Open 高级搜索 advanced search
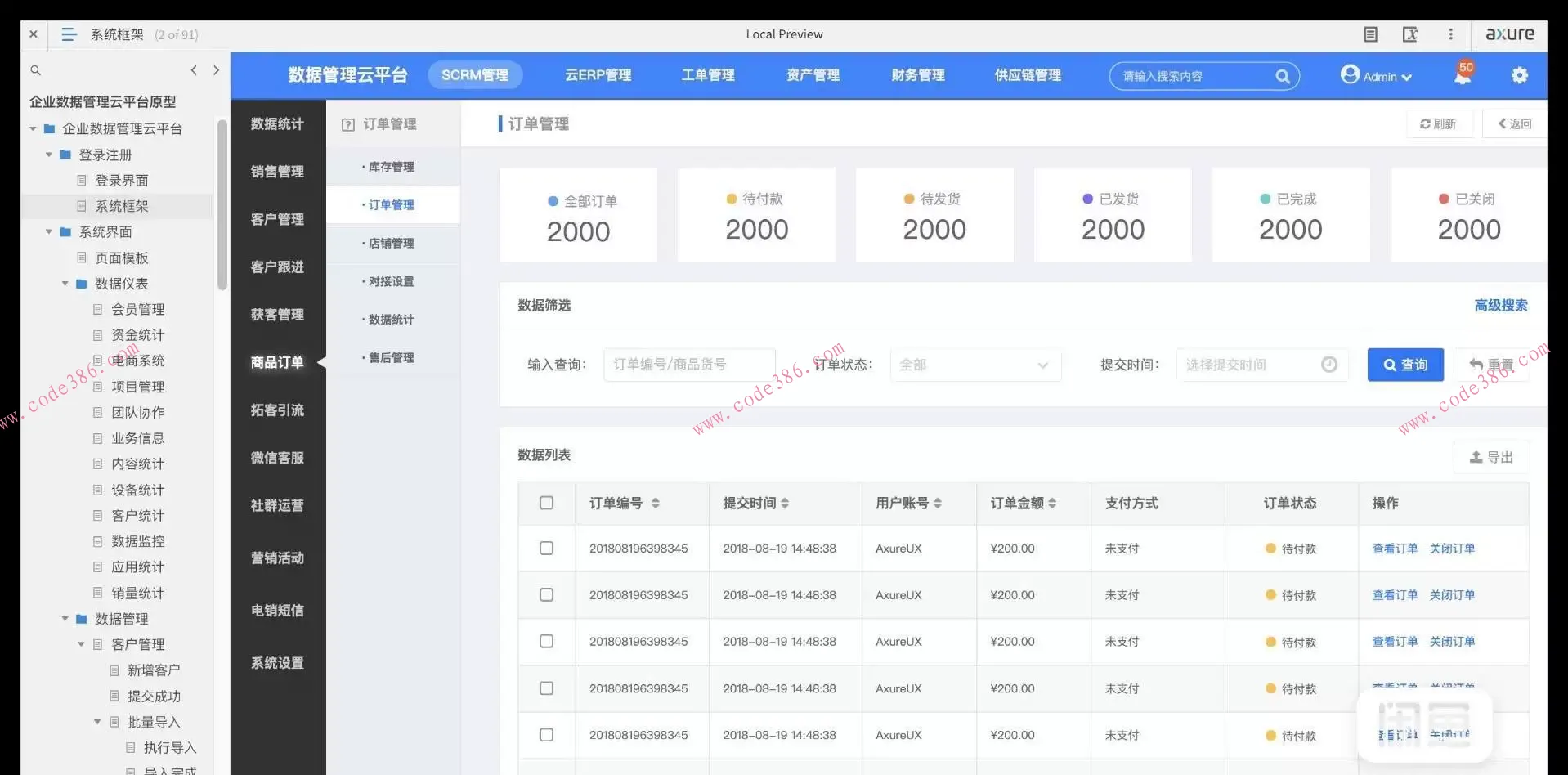This screenshot has width=1568, height=775. click(x=1500, y=305)
